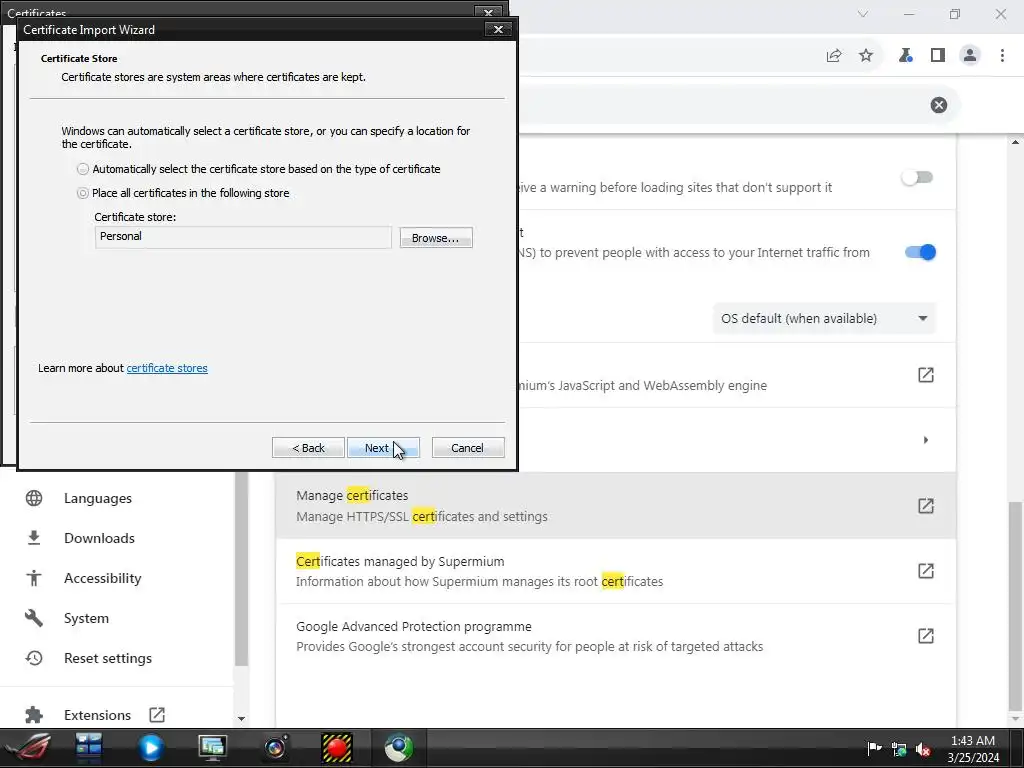
Task: Toggle the side panel icon in toolbar
Action: pos(938,56)
